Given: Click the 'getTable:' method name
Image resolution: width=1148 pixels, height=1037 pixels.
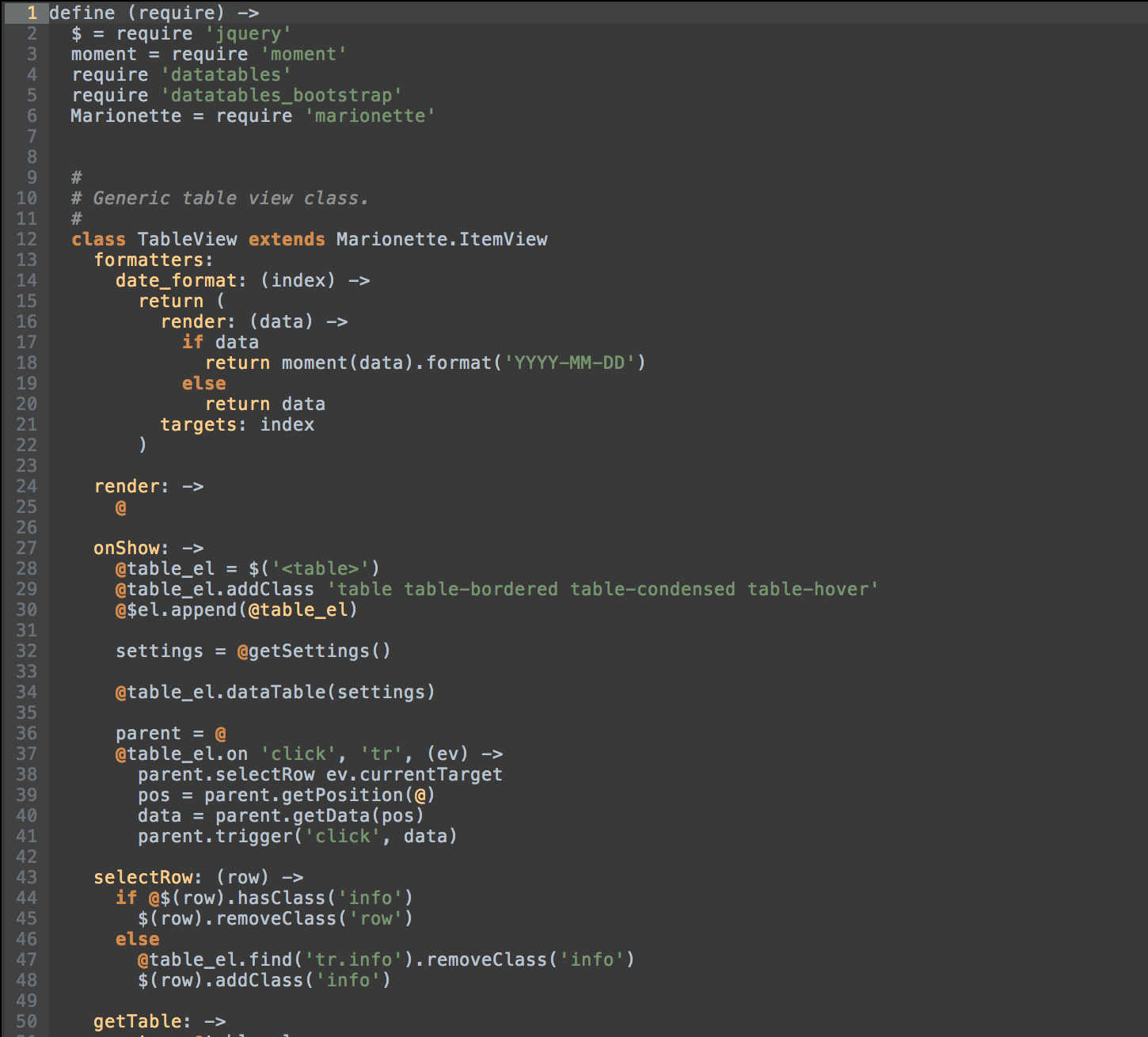Looking at the screenshot, I should 143,1021.
